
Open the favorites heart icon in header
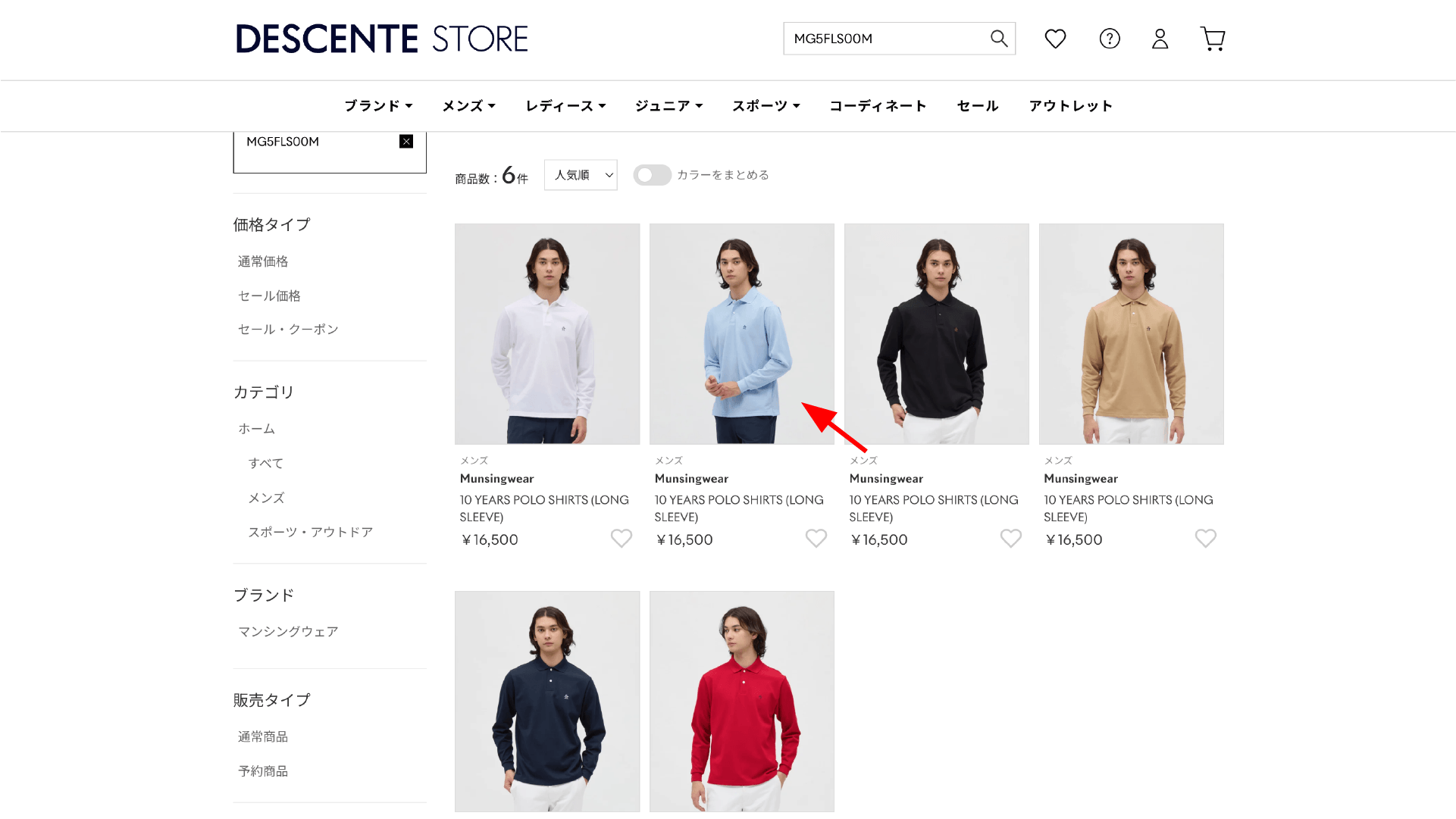coord(1055,39)
